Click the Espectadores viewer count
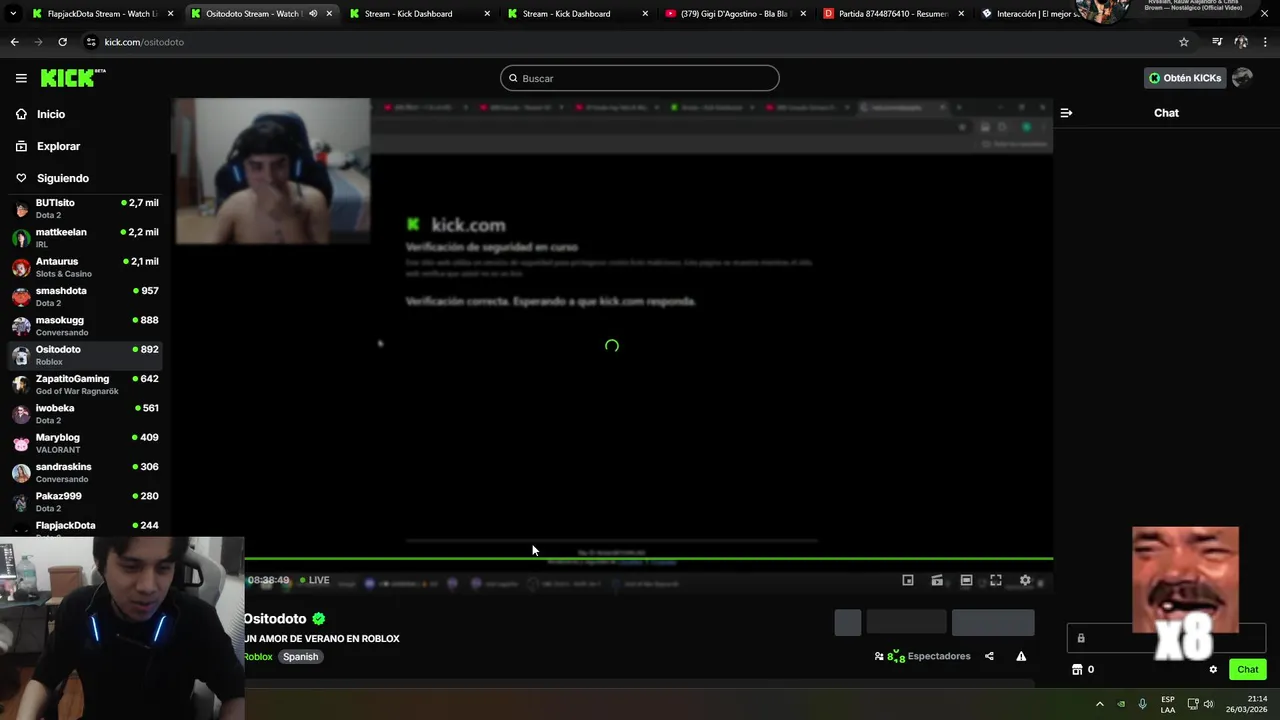1280x720 pixels. [922, 656]
